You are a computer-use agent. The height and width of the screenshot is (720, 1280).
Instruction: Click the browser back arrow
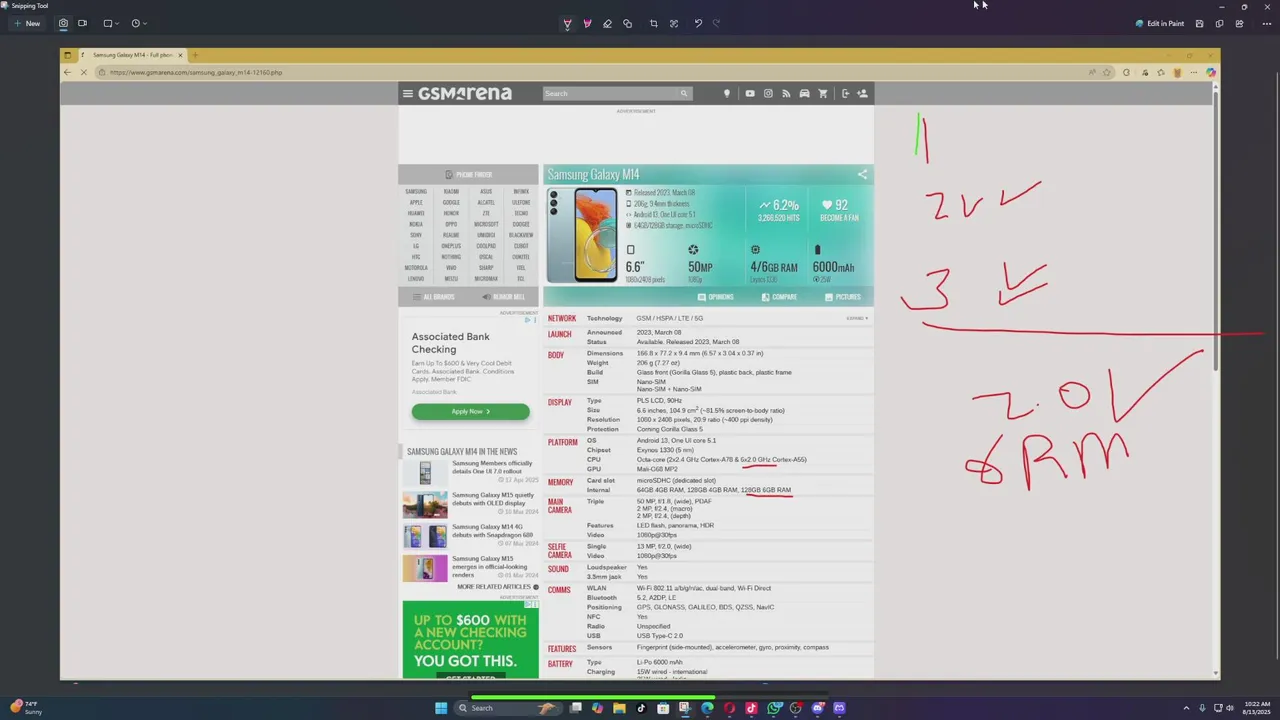[x=68, y=72]
